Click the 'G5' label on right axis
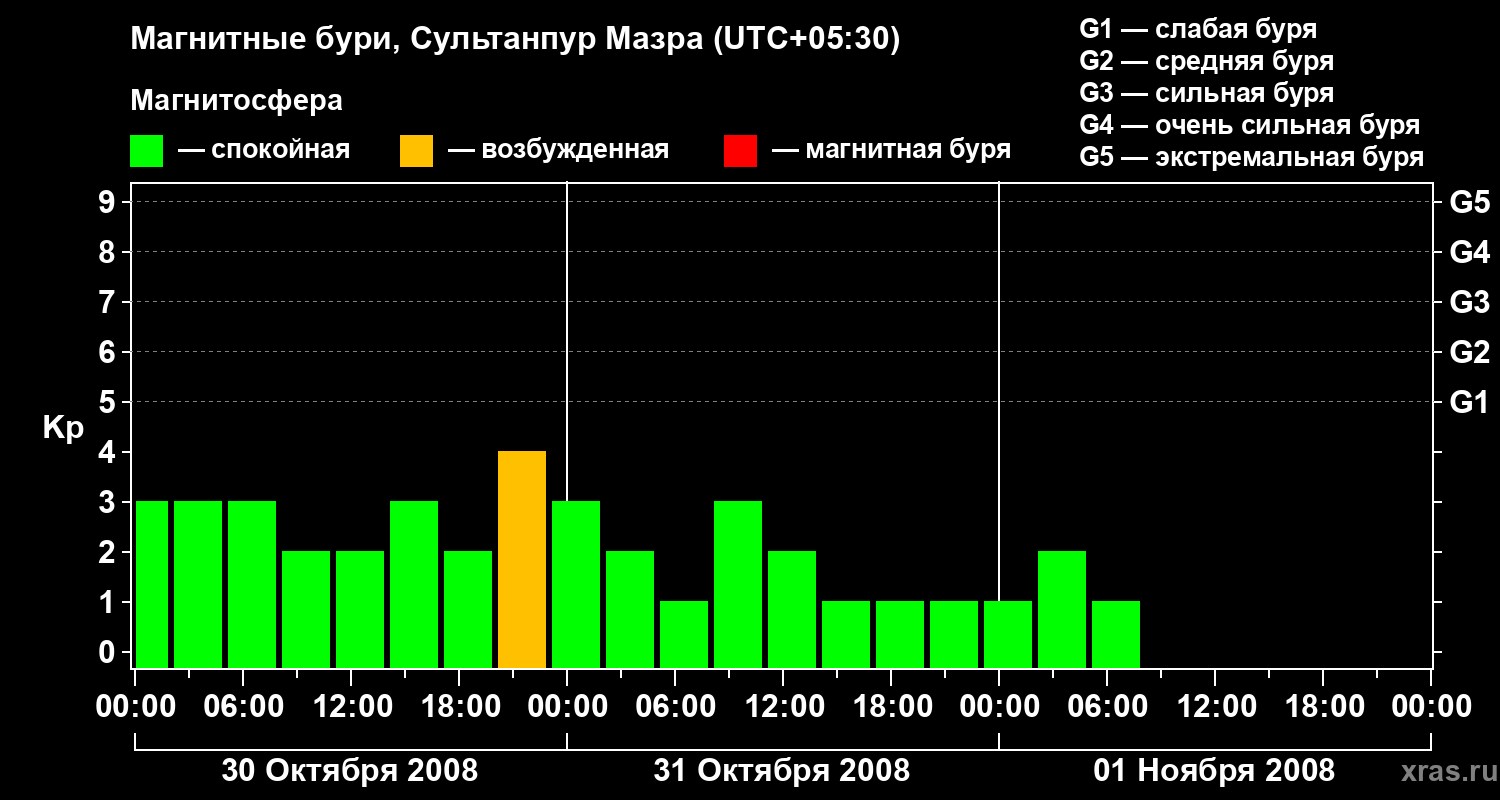Image resolution: width=1500 pixels, height=800 pixels. [1469, 202]
